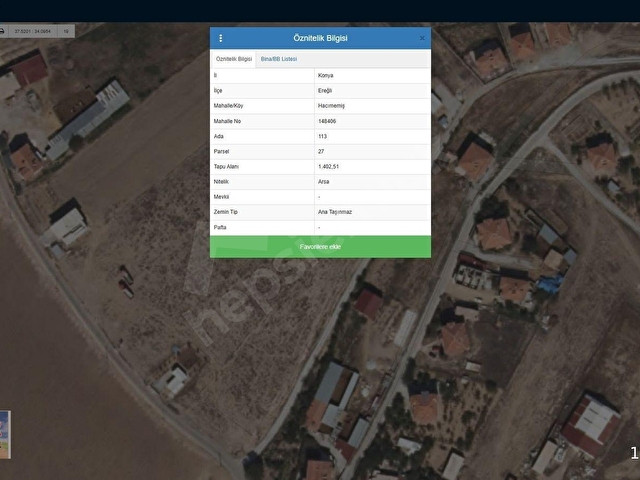Click the Mahalle No label
The image size is (640, 480).
tap(227, 121)
